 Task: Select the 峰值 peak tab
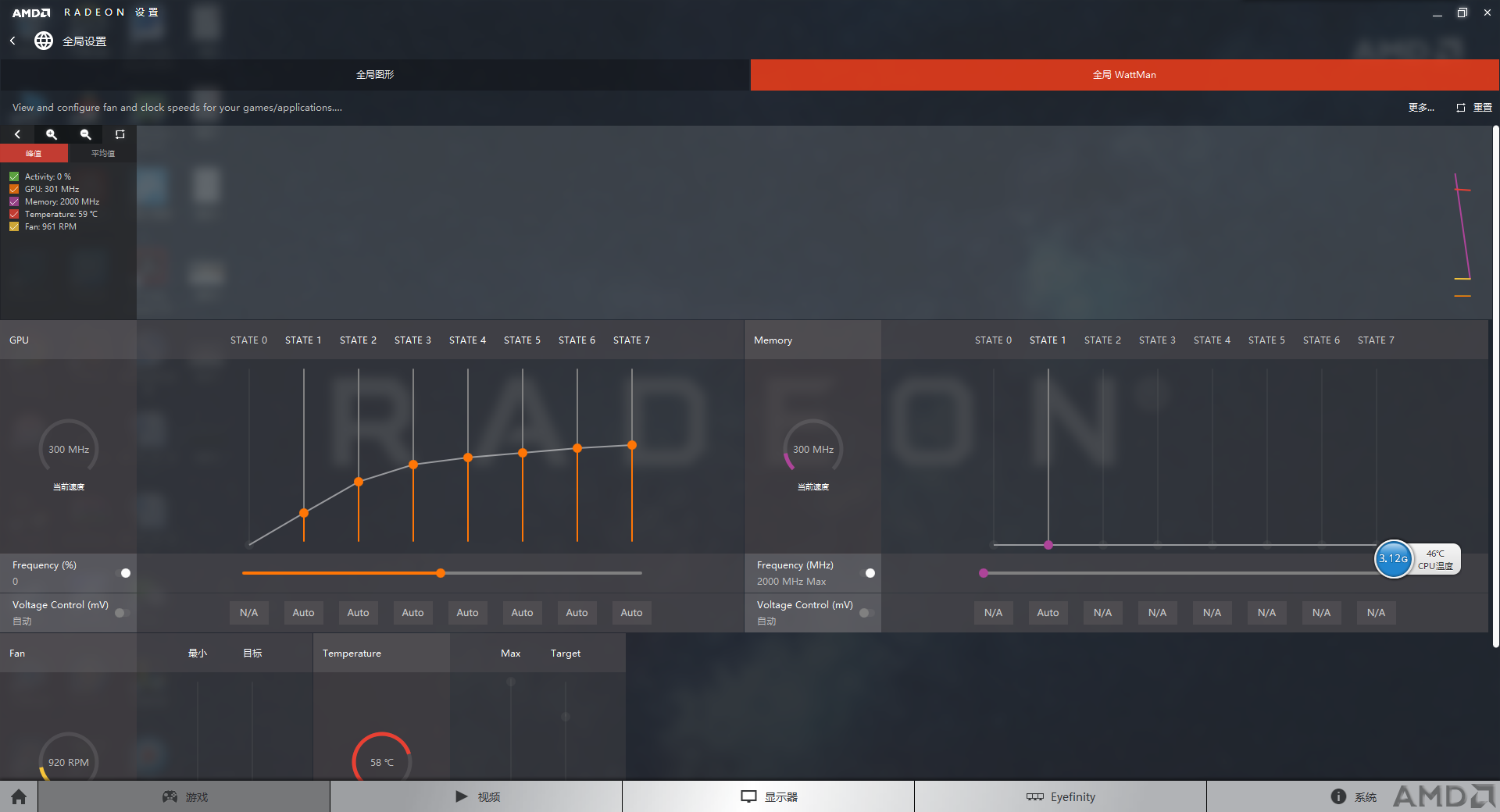coord(34,153)
